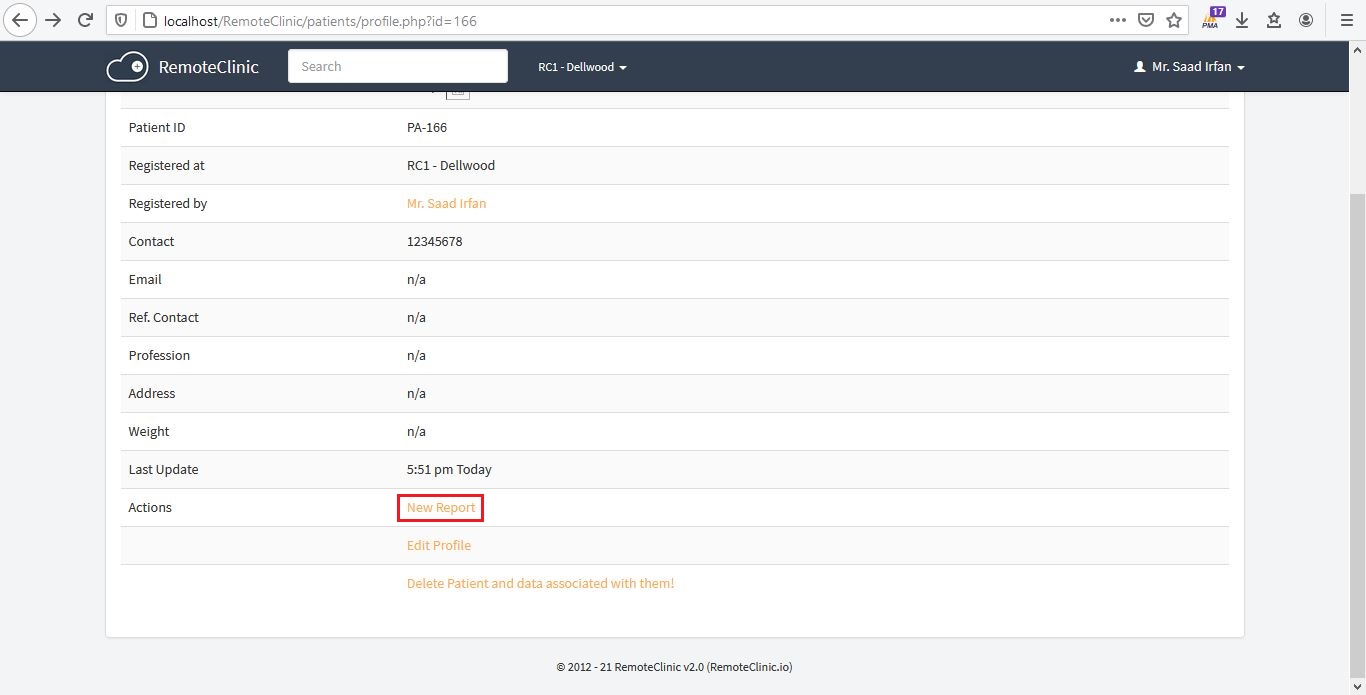Bookmark this page with the star
Image resolution: width=1366 pixels, height=695 pixels.
[1174, 20]
